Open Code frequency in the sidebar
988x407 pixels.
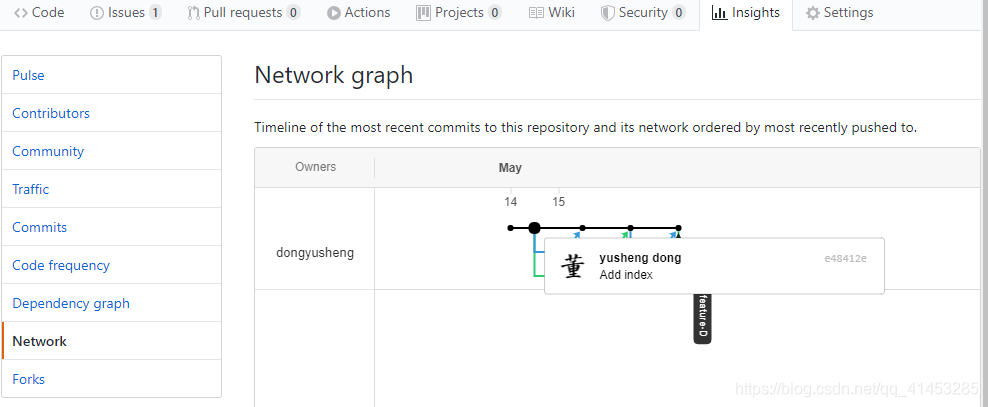point(61,265)
